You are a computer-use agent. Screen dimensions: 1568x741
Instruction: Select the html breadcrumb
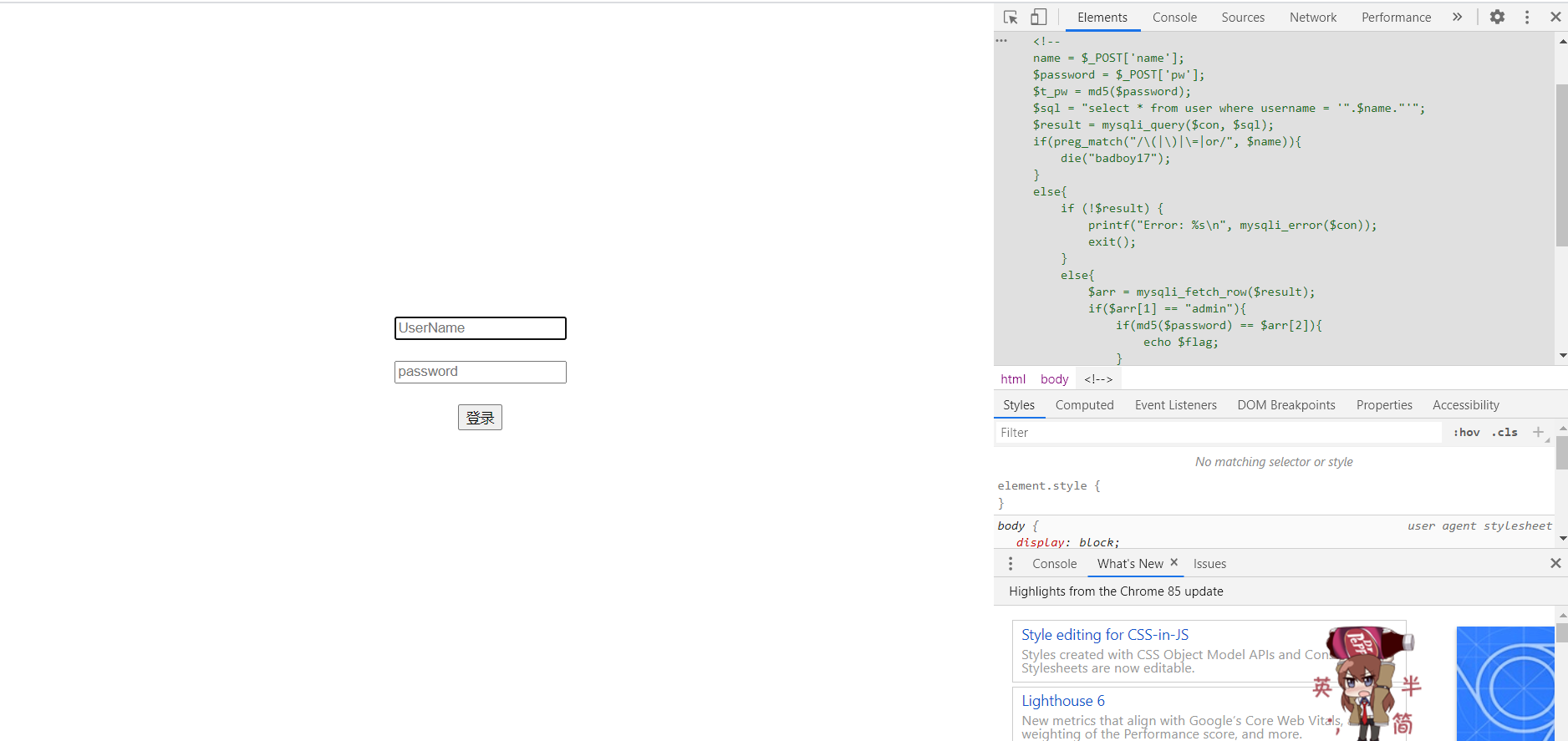(x=1013, y=379)
